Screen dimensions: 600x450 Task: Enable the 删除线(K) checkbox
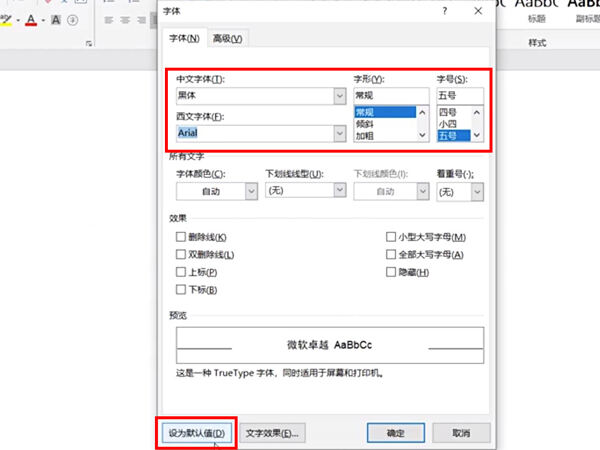181,237
